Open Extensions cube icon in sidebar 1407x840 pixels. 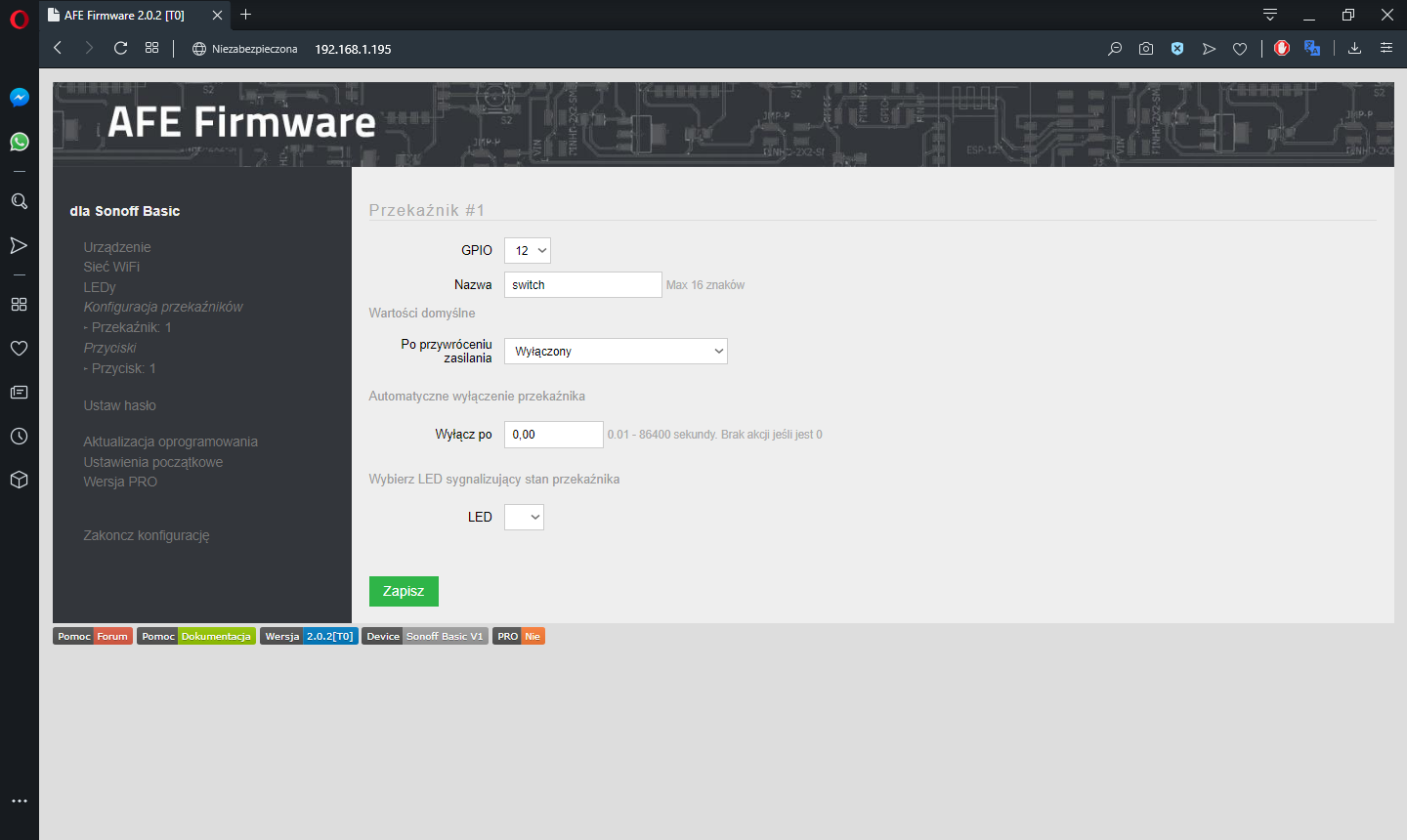[x=19, y=480]
